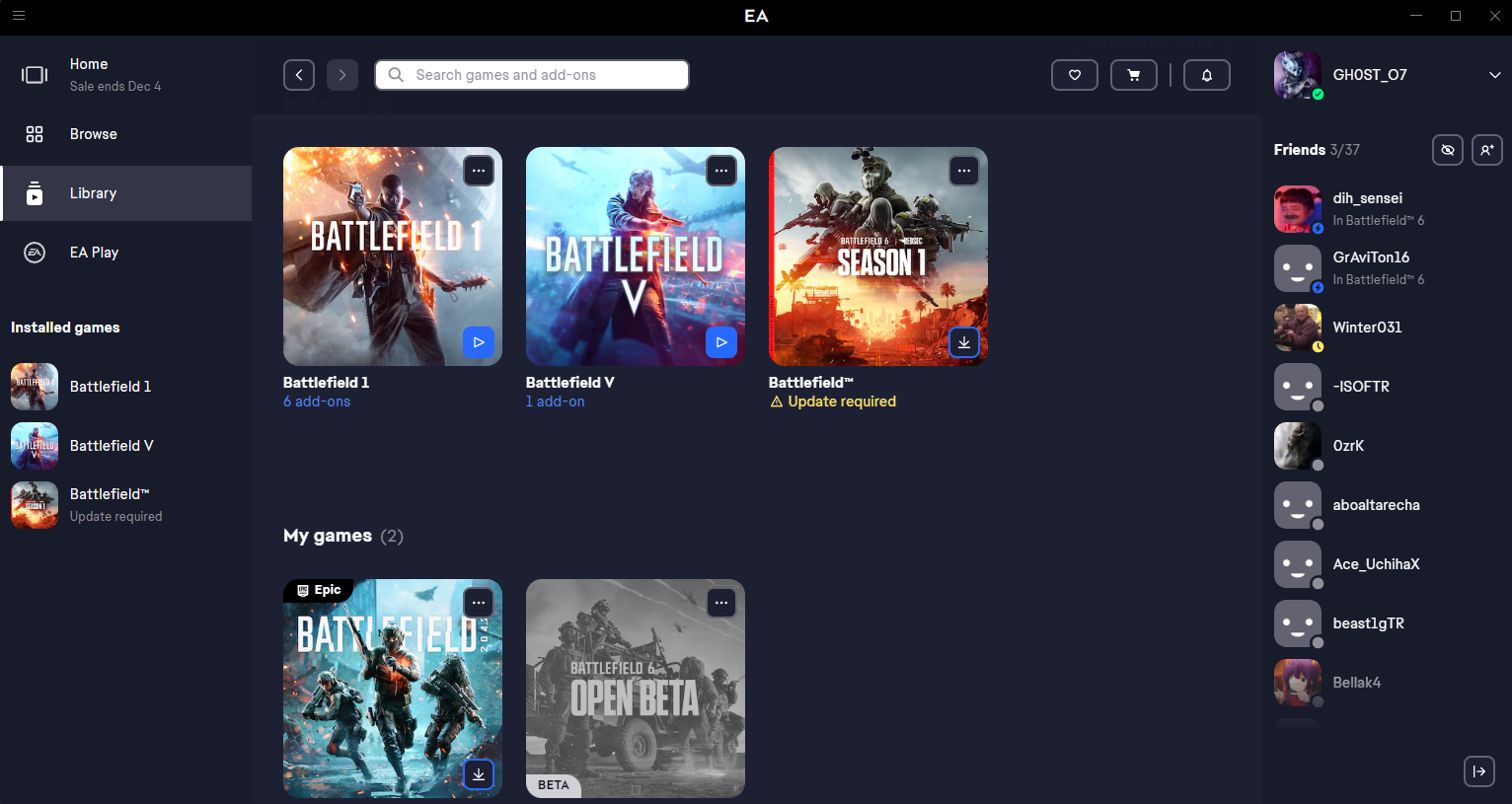Download the Battlefield Season 1 update
Image resolution: width=1512 pixels, height=804 pixels.
tap(964, 342)
